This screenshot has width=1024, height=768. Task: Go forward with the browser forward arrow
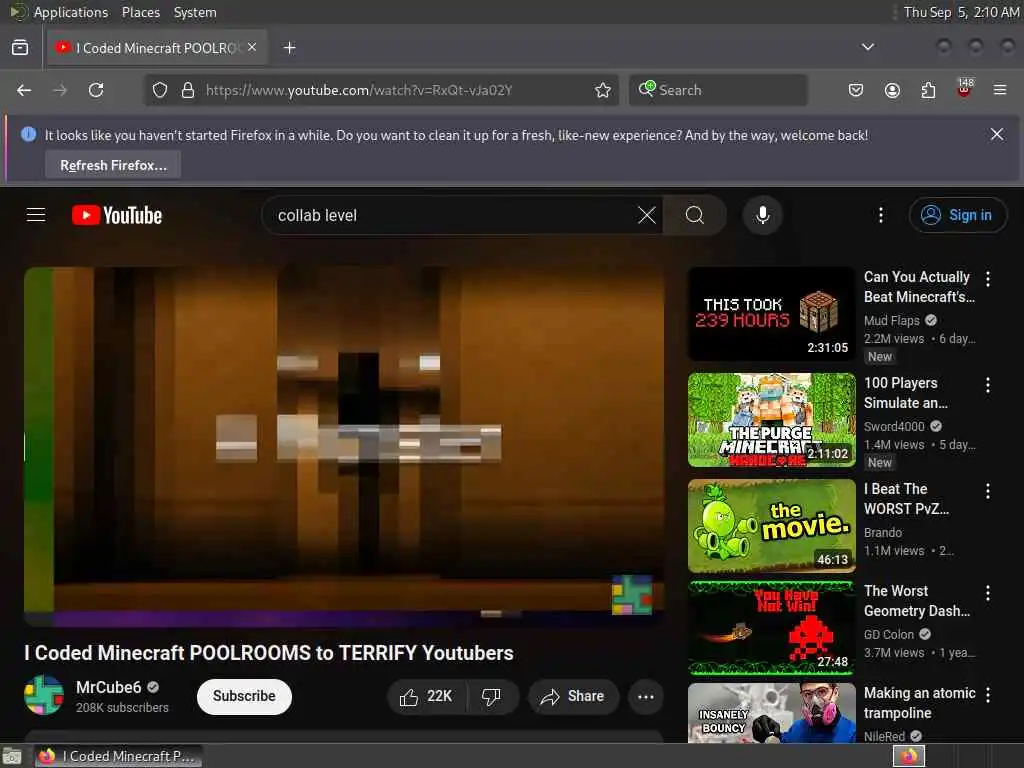pos(60,90)
